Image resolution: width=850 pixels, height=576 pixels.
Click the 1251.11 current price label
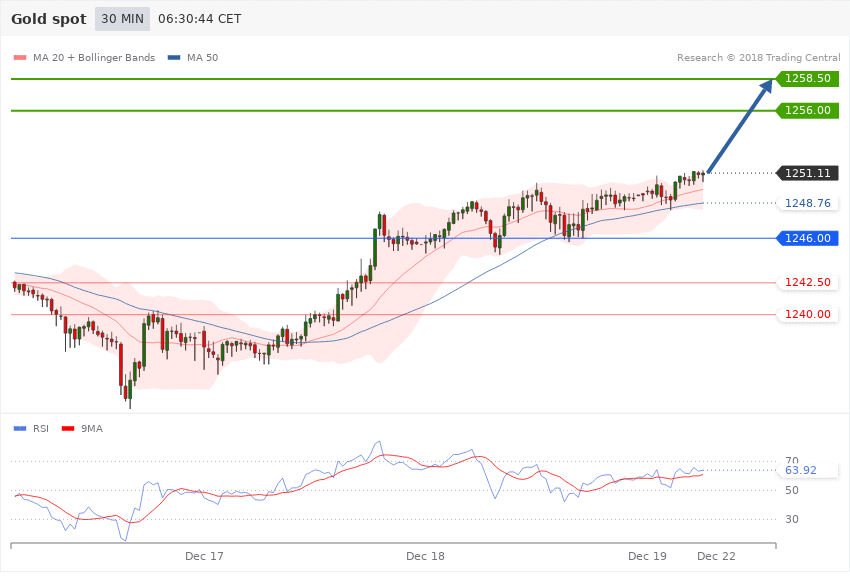click(x=808, y=173)
